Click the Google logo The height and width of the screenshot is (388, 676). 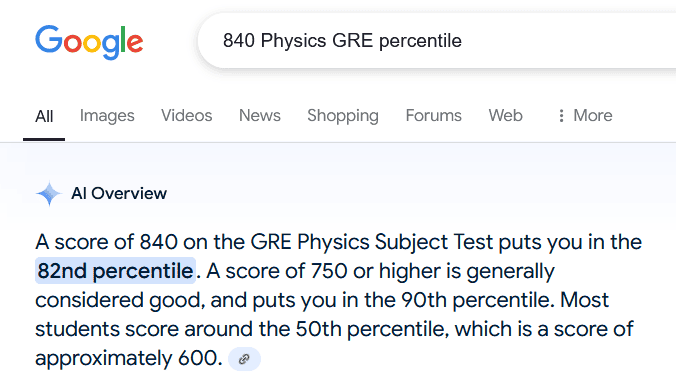coord(89,42)
